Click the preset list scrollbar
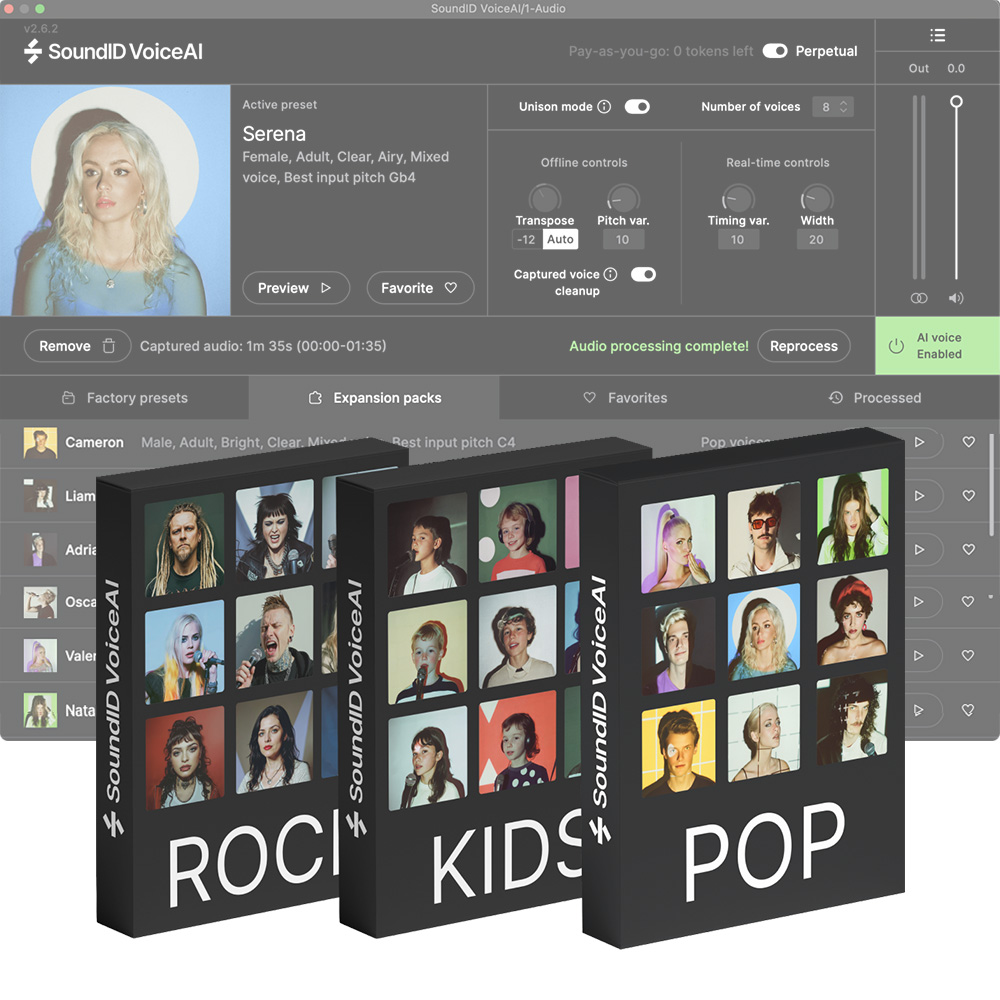 click(x=991, y=485)
